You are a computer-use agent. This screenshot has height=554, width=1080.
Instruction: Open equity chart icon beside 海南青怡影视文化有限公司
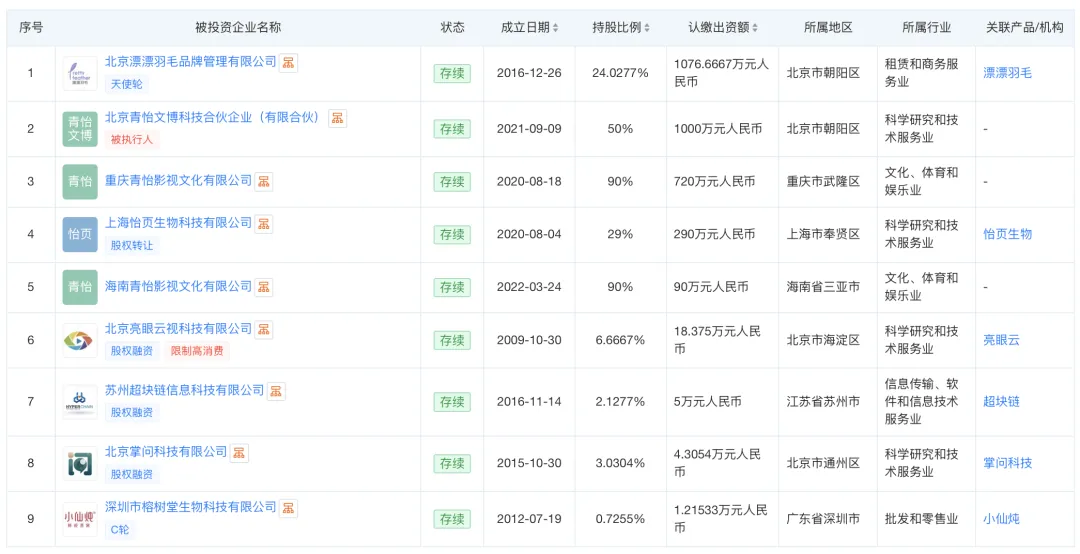pyautogui.click(x=263, y=287)
